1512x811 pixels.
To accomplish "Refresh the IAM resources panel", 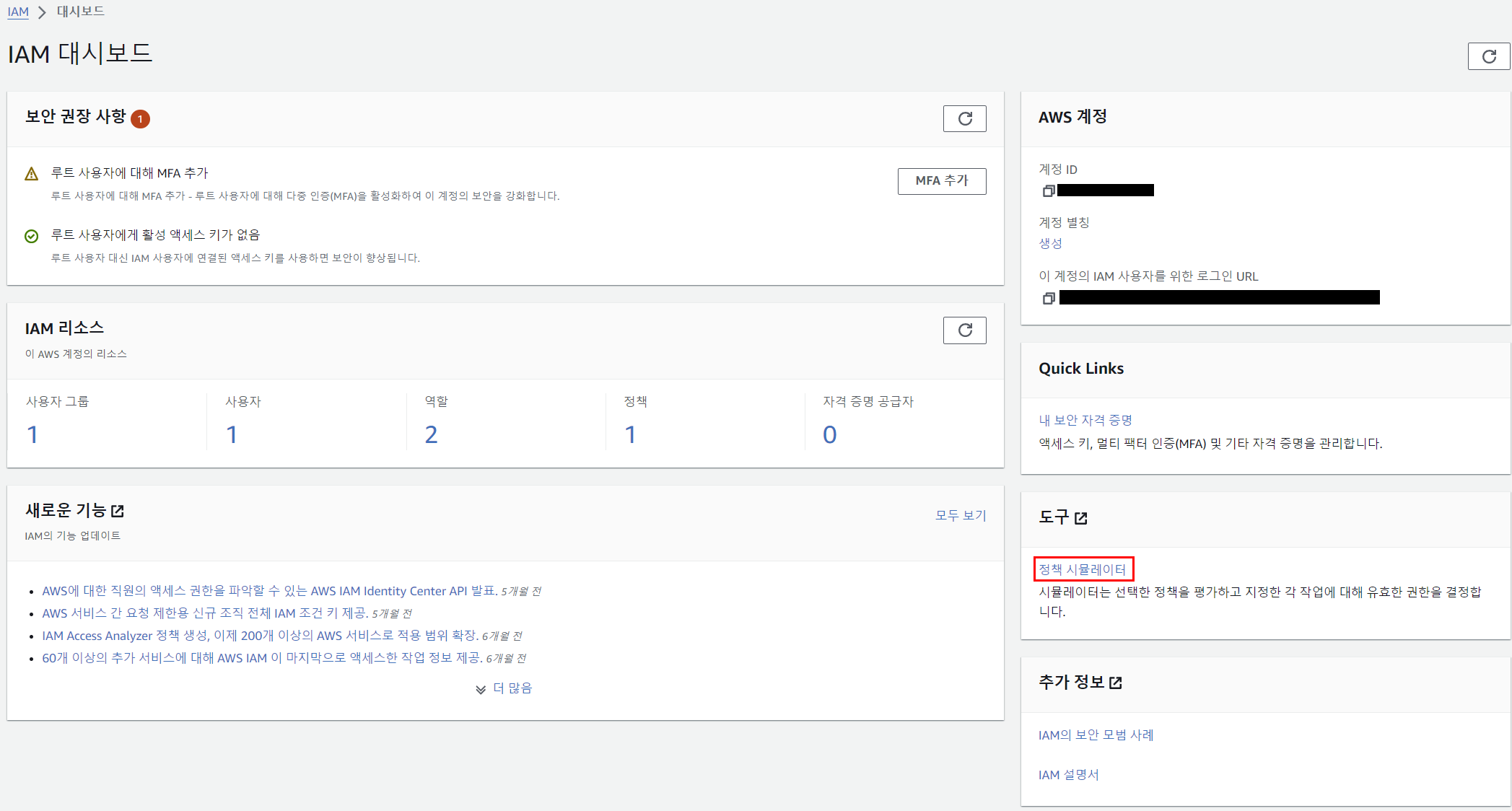I will 964,330.
